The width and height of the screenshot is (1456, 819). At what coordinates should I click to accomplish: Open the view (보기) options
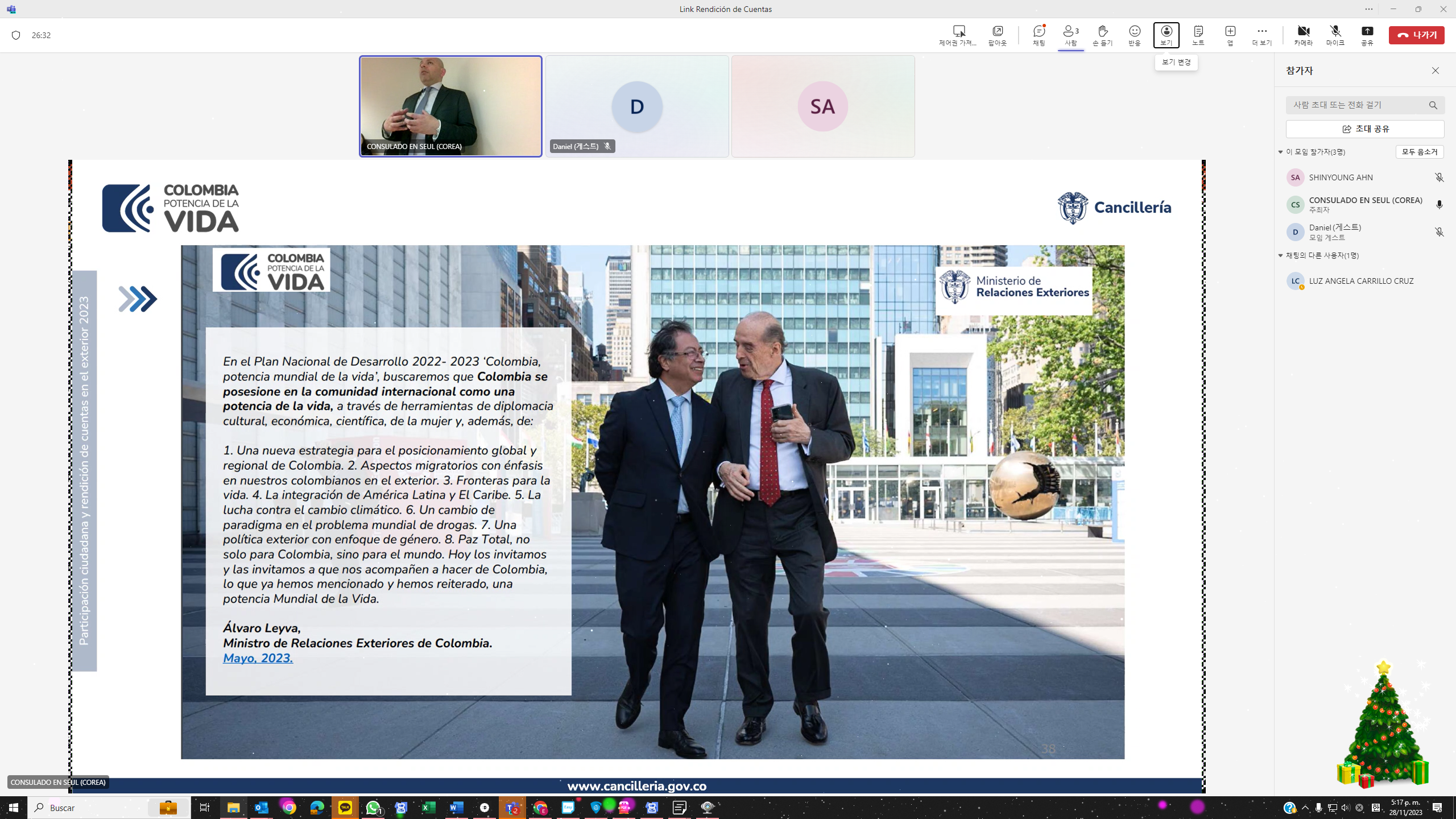coord(1167,35)
